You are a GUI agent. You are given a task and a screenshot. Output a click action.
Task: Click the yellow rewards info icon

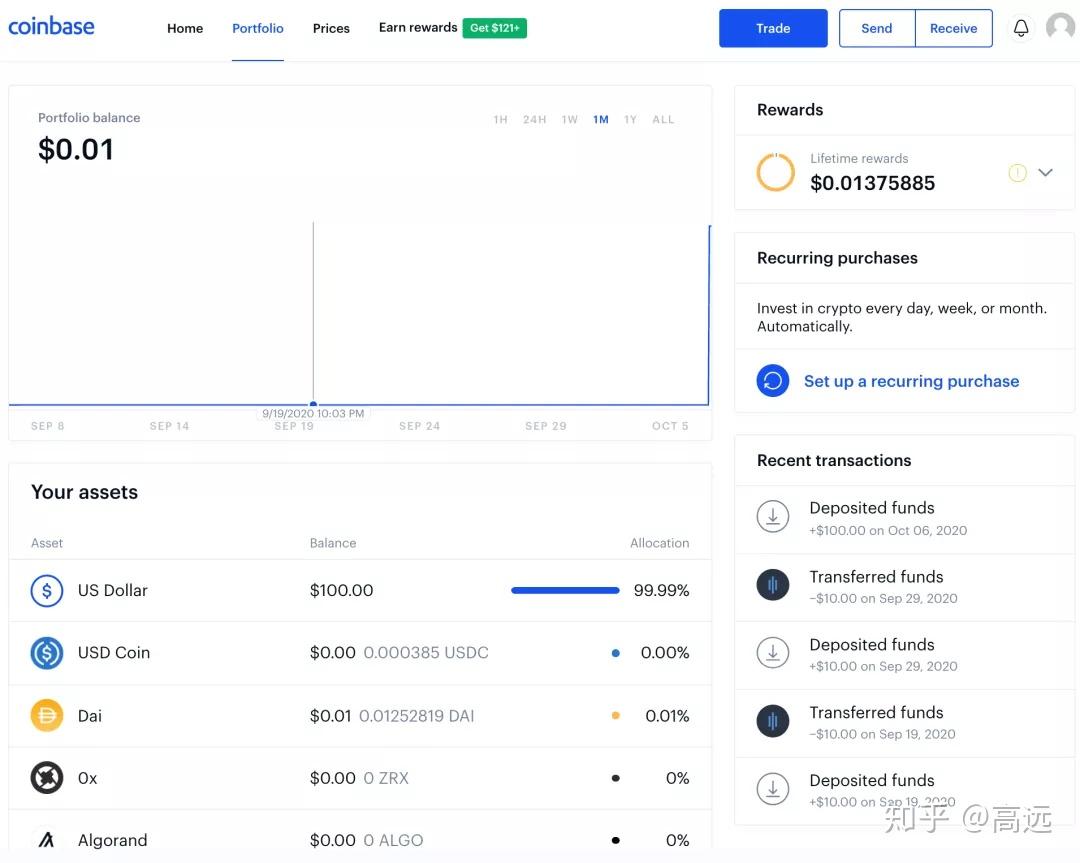point(1017,172)
